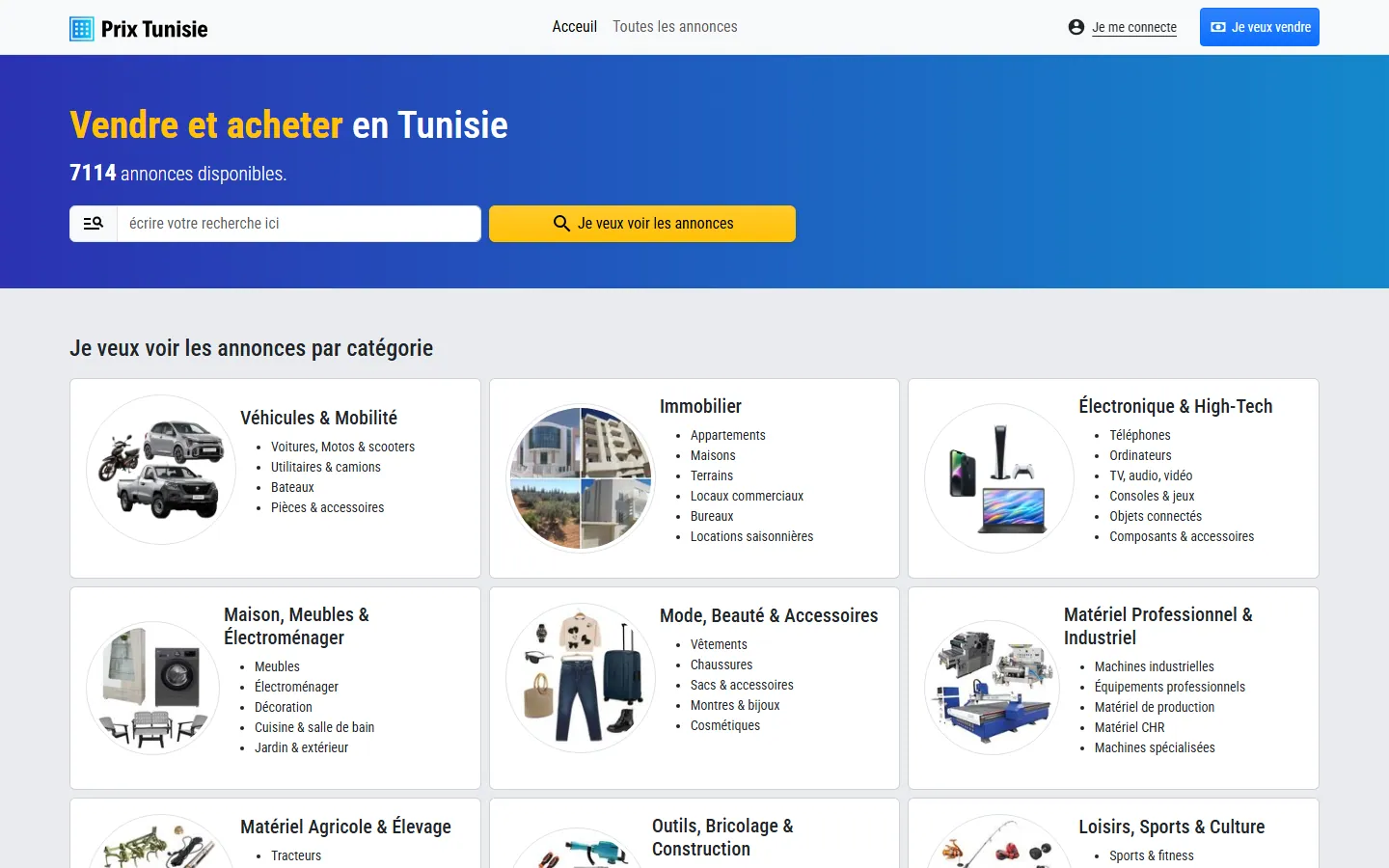Open Cuisine & salle de bain subcategory
1389x868 pixels.
[314, 727]
